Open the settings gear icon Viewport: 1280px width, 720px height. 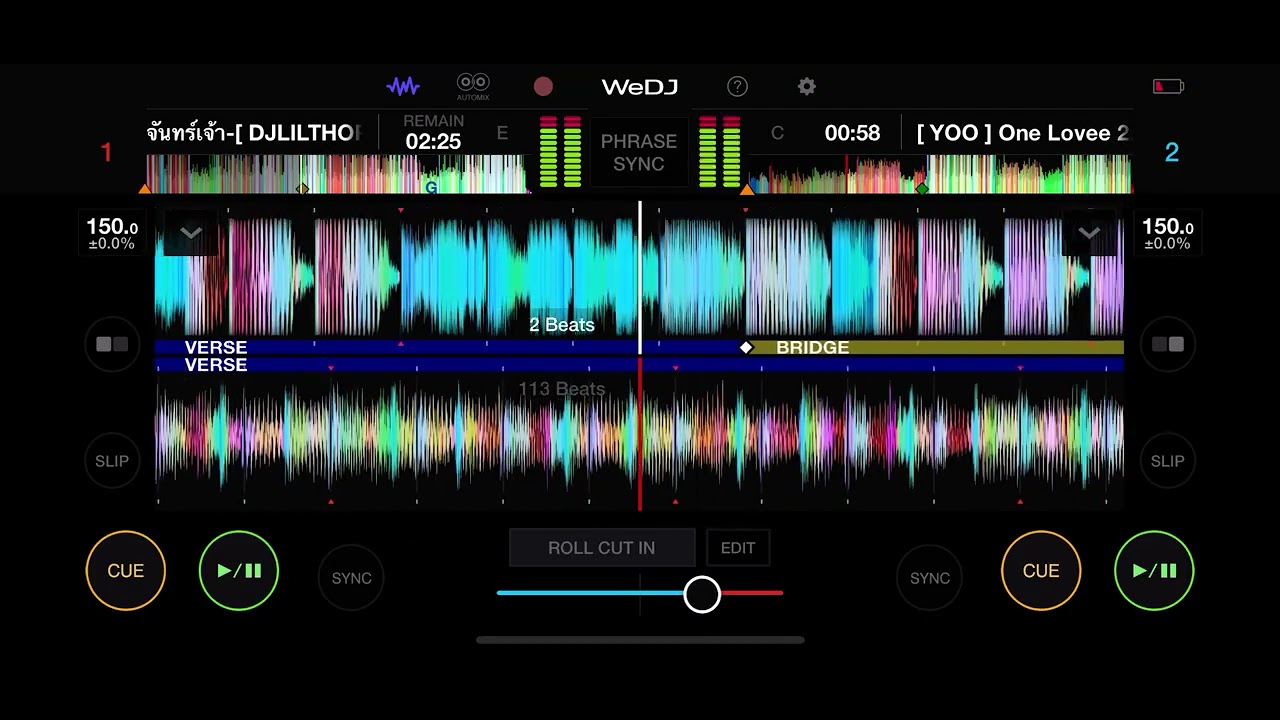(807, 87)
